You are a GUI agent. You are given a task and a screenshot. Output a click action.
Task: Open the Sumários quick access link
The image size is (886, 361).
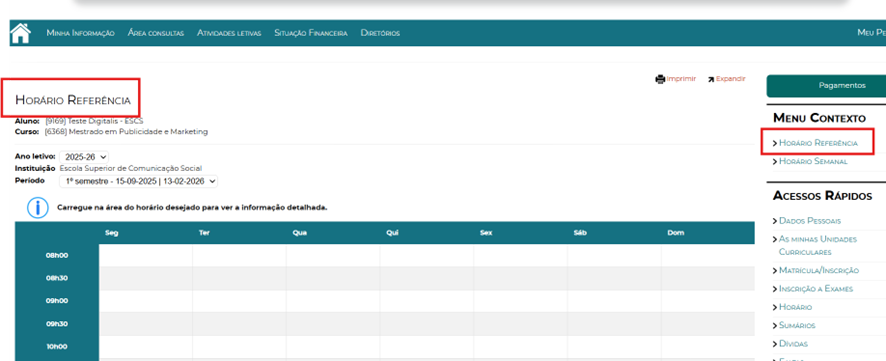797,325
